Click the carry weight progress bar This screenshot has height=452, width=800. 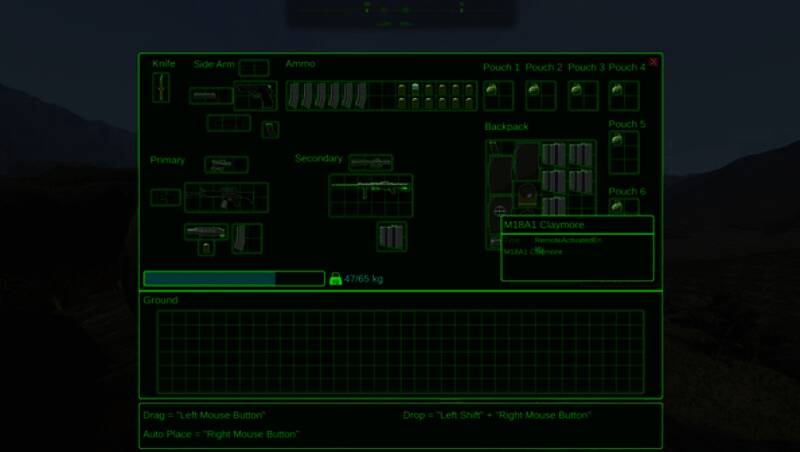pos(233,279)
